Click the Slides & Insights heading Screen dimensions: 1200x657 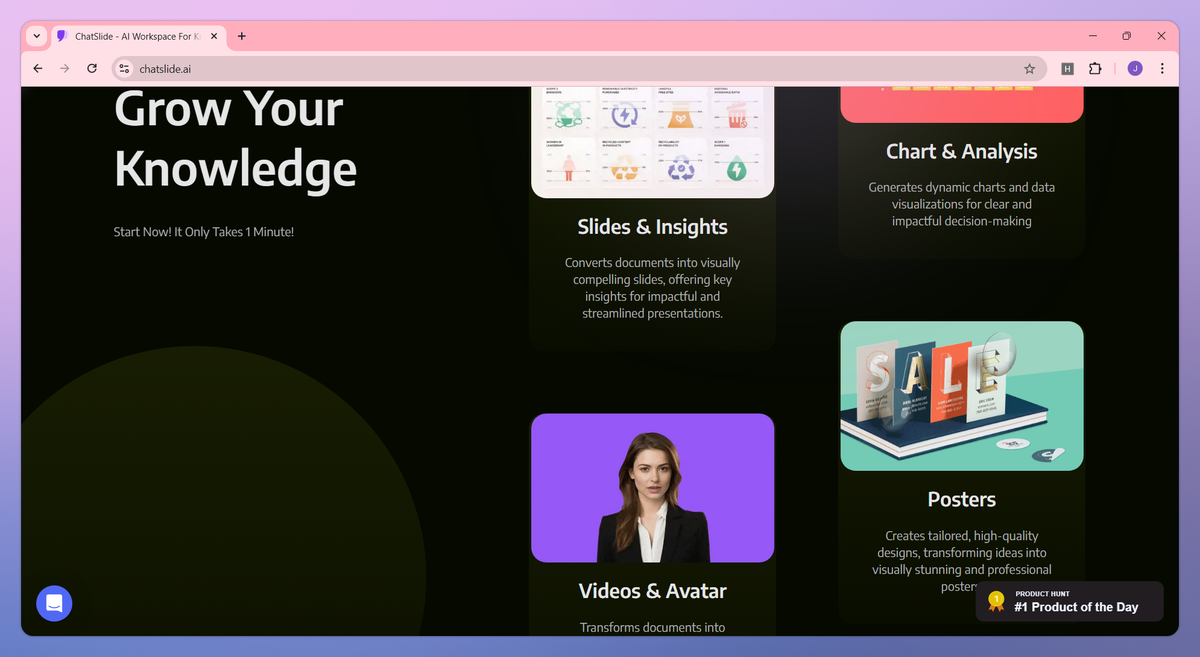[x=652, y=227]
